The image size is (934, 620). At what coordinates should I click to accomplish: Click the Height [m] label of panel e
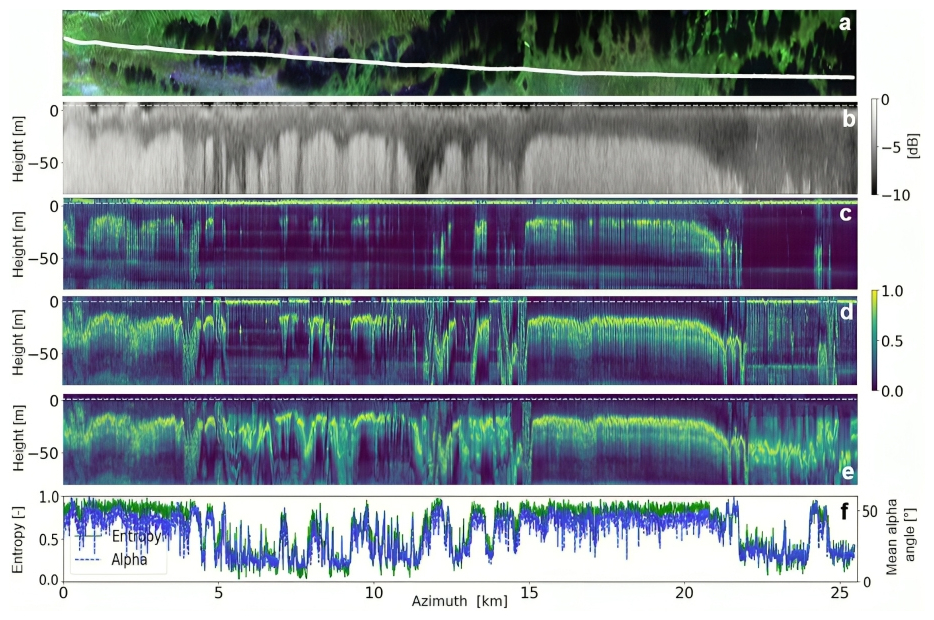coord(19,440)
